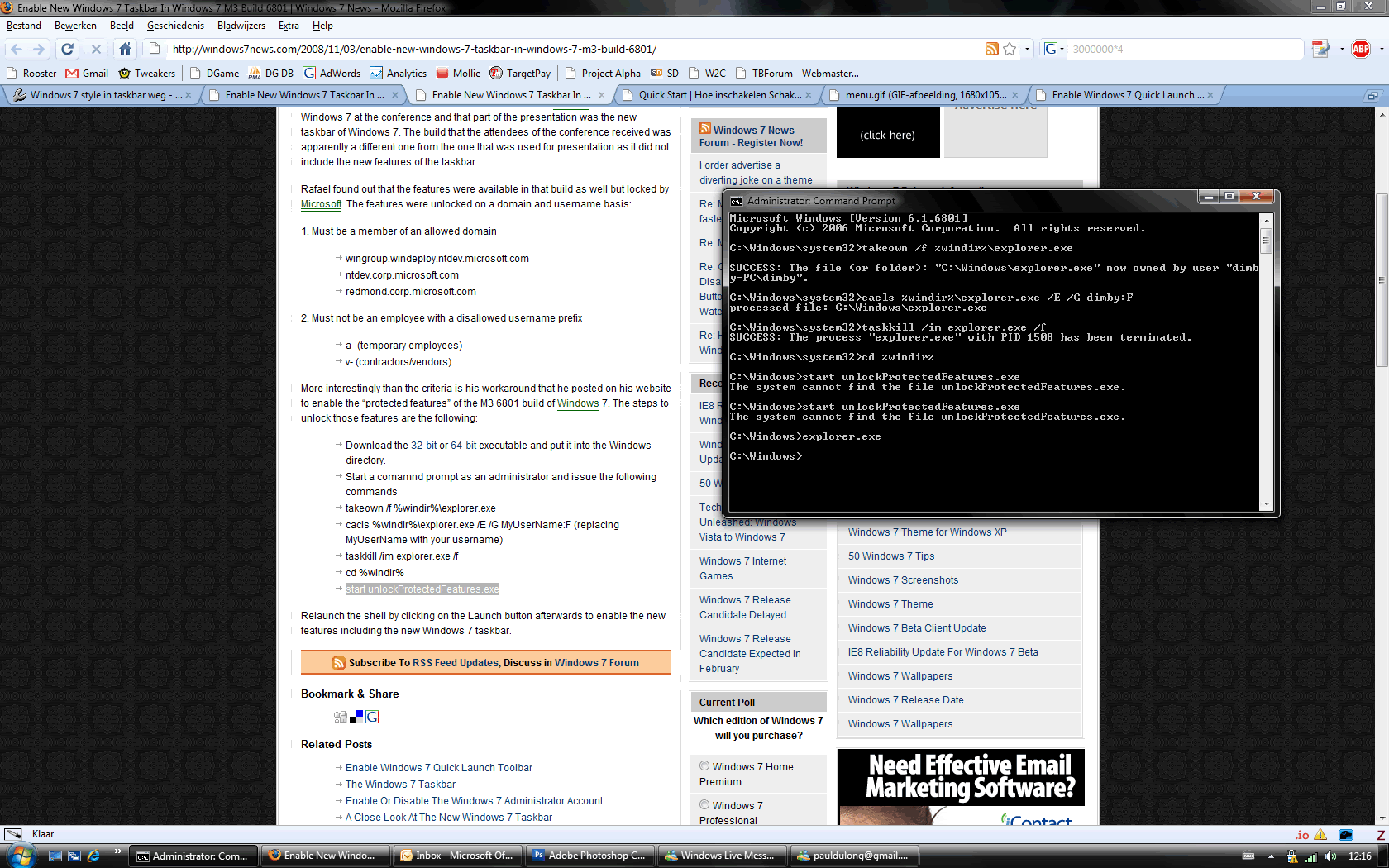Expand dropdown arrow beside the notepad icon

(x=1341, y=49)
